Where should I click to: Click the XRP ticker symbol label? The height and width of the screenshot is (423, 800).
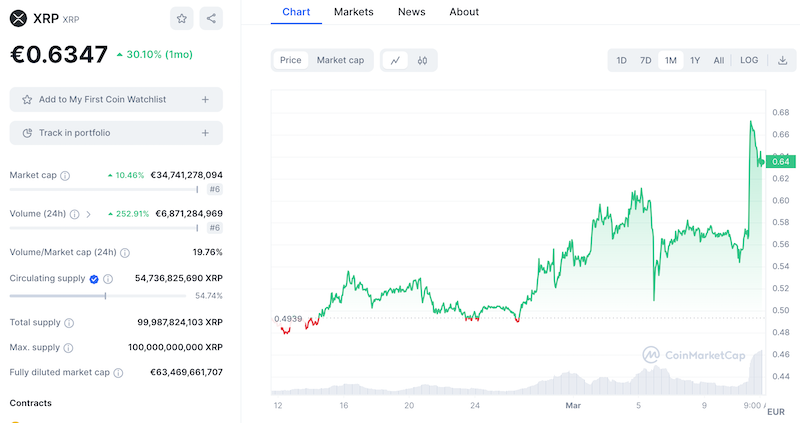pos(71,19)
